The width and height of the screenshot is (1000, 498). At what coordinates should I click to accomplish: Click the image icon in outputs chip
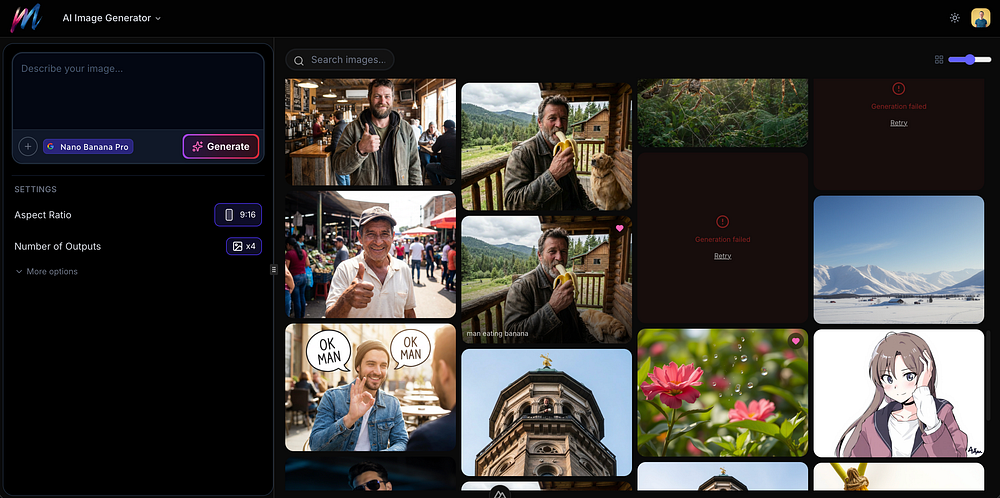(237, 246)
